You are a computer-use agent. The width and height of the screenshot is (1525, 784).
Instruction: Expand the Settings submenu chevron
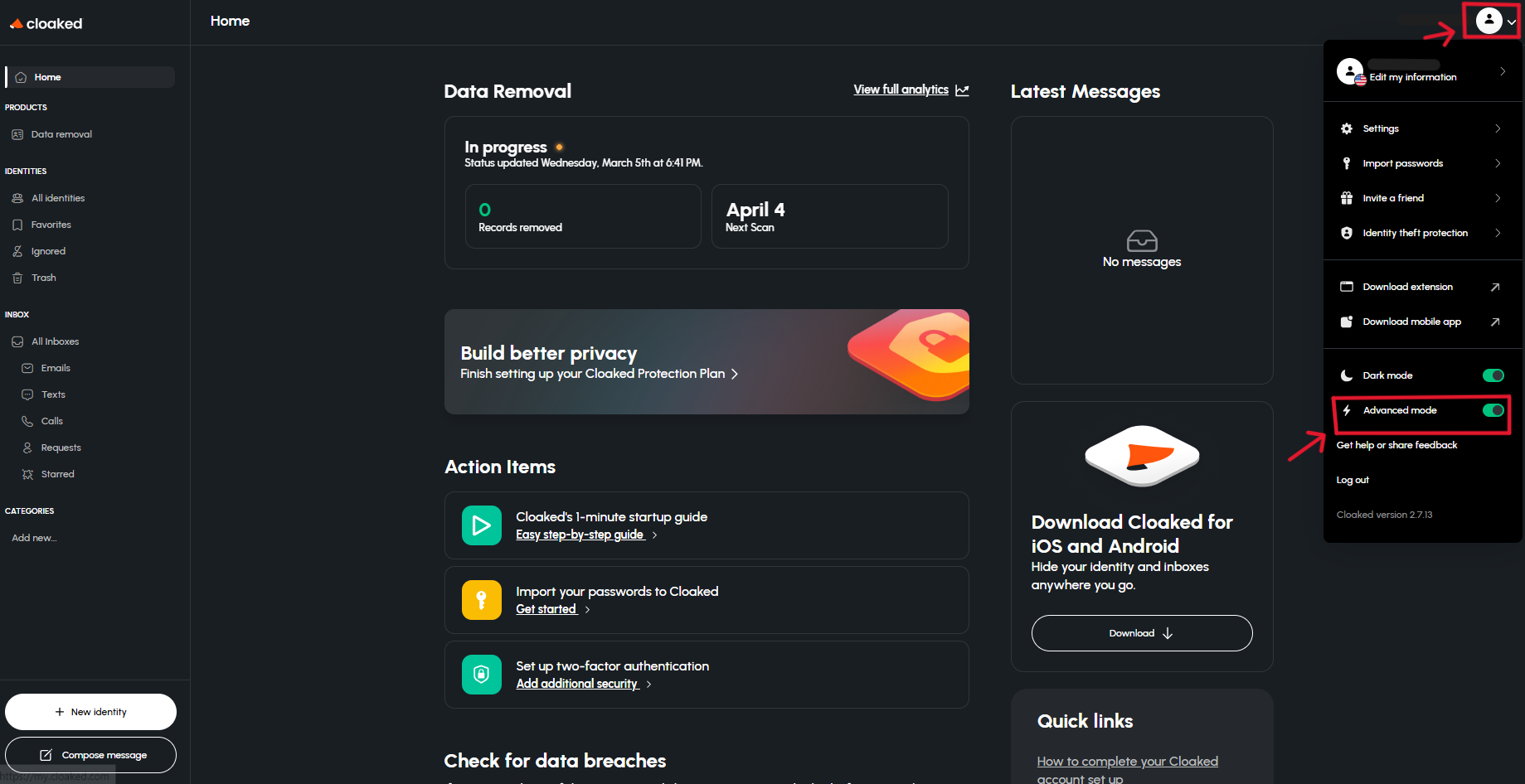[1498, 128]
